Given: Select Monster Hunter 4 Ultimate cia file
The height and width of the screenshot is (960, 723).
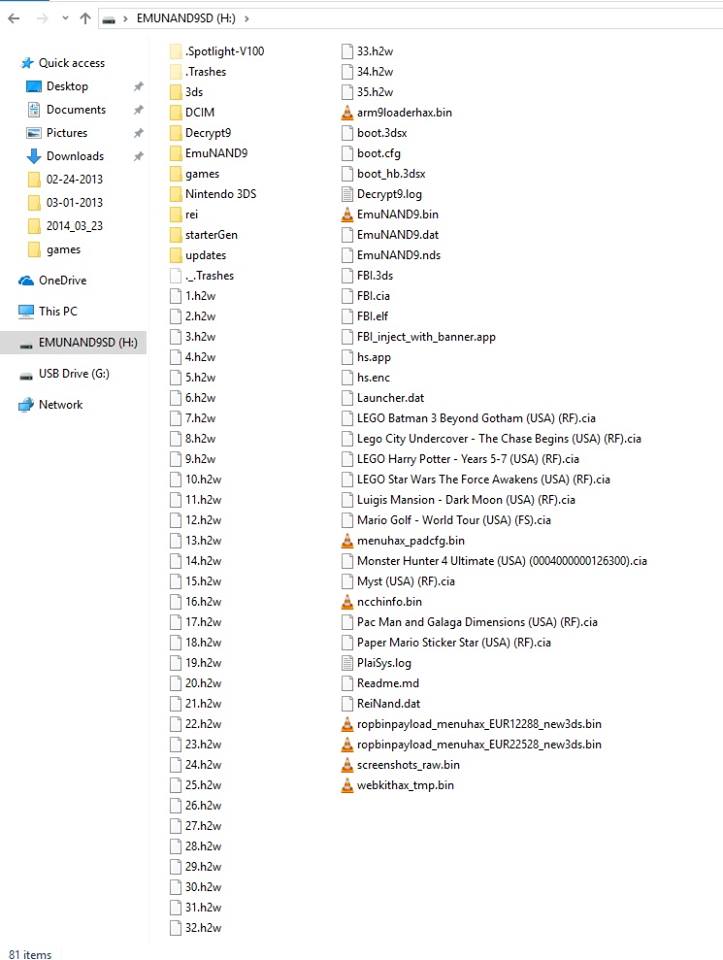Looking at the screenshot, I should (501, 560).
